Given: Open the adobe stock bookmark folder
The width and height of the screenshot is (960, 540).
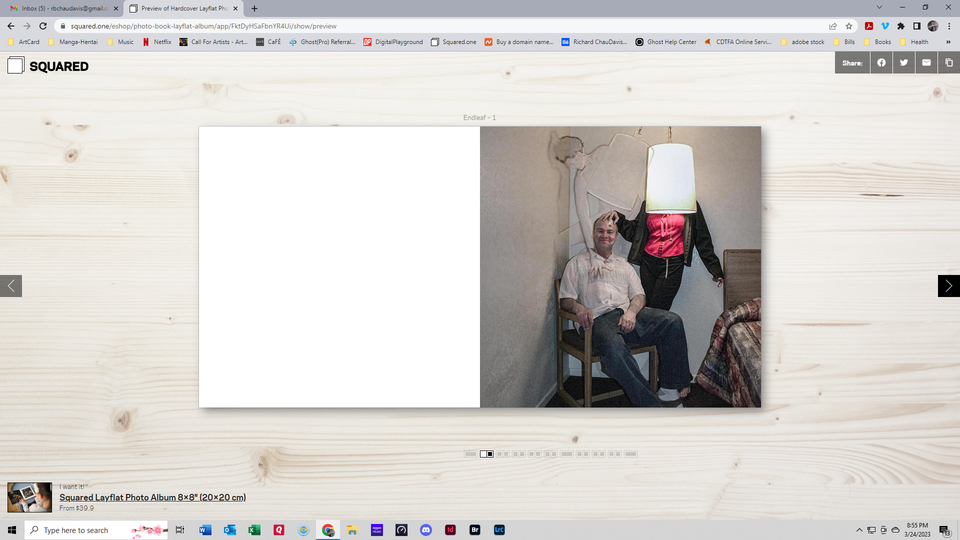Looking at the screenshot, I should (804, 42).
